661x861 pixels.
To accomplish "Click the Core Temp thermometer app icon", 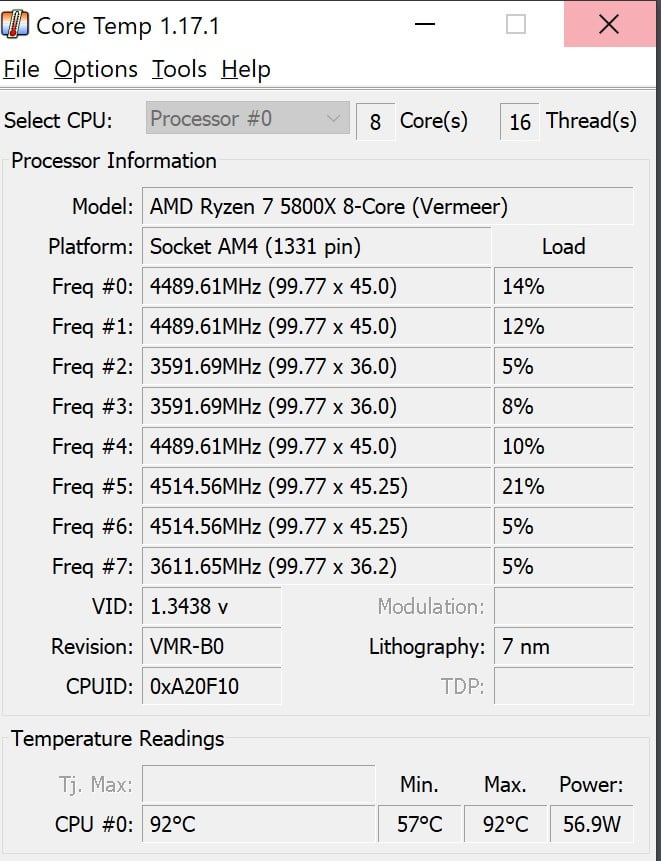I will coord(16,25).
